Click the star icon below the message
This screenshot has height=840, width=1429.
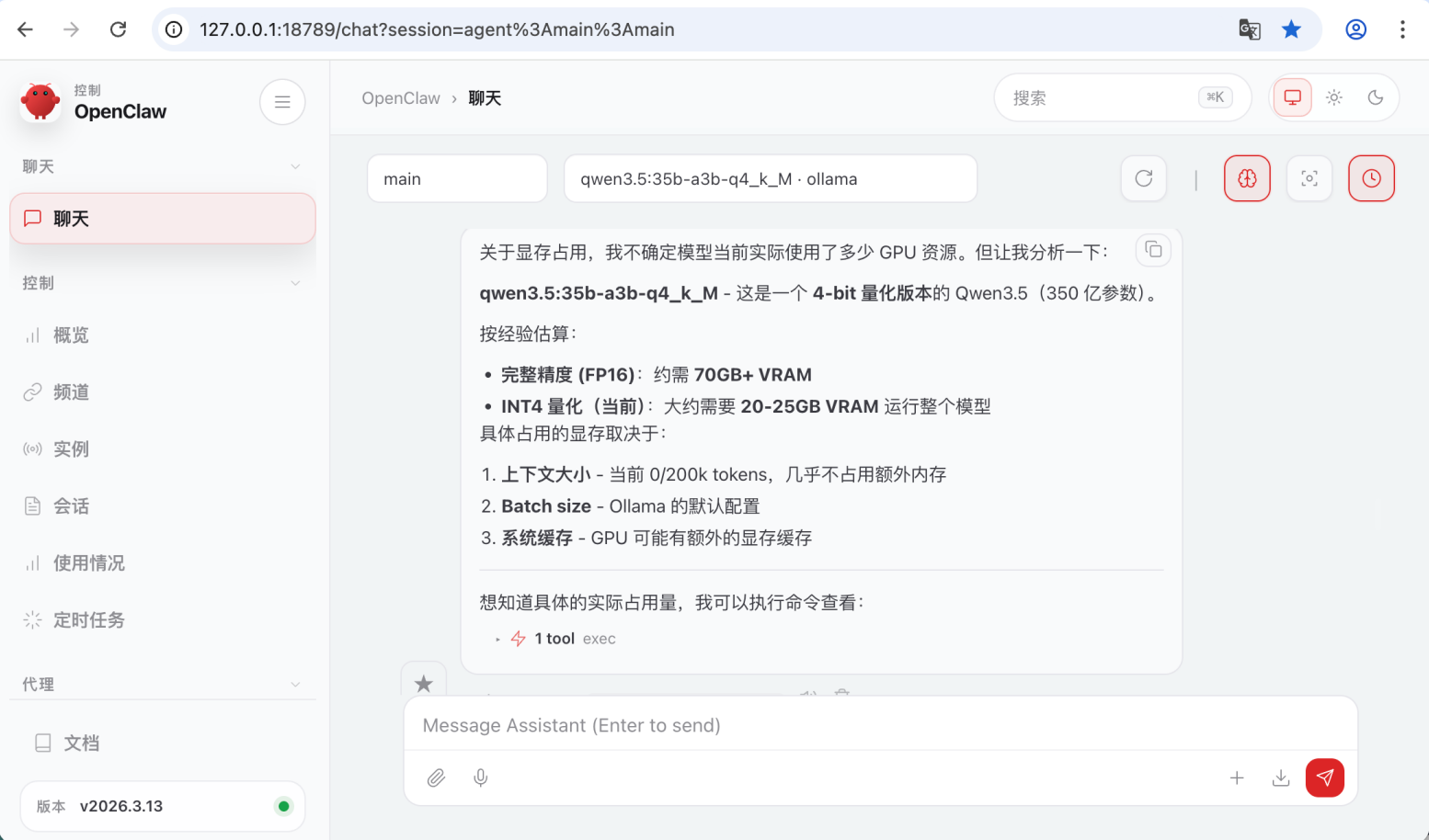(424, 683)
